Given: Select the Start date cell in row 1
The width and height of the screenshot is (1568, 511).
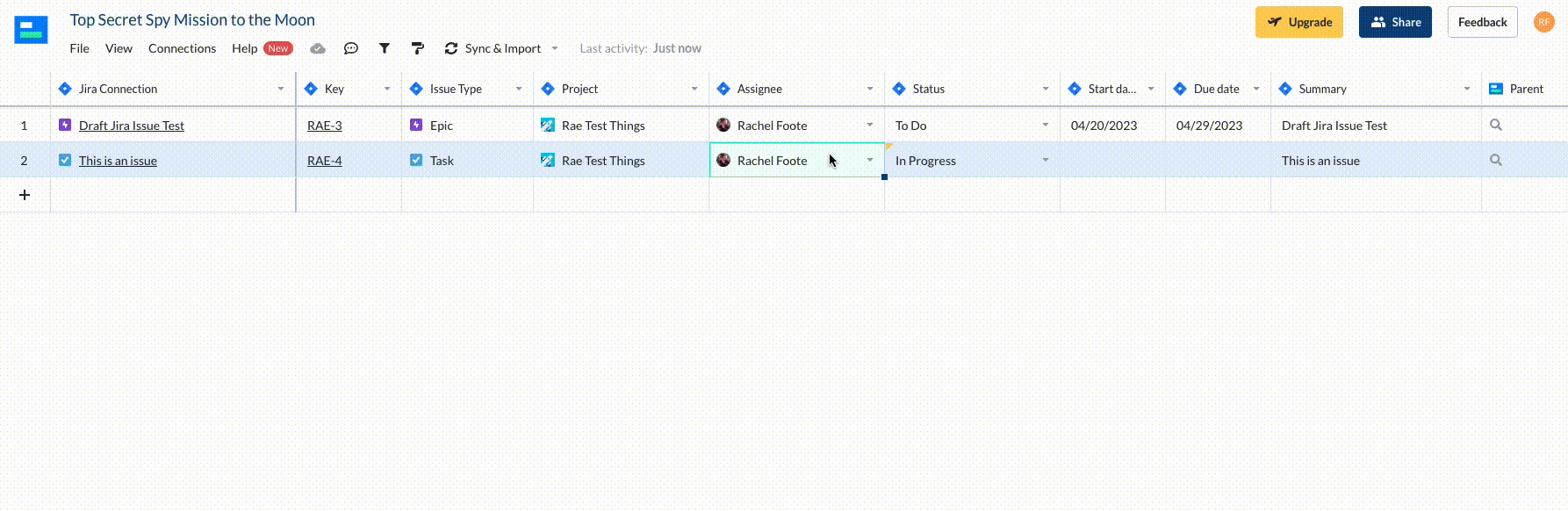Looking at the screenshot, I should coord(1112,125).
